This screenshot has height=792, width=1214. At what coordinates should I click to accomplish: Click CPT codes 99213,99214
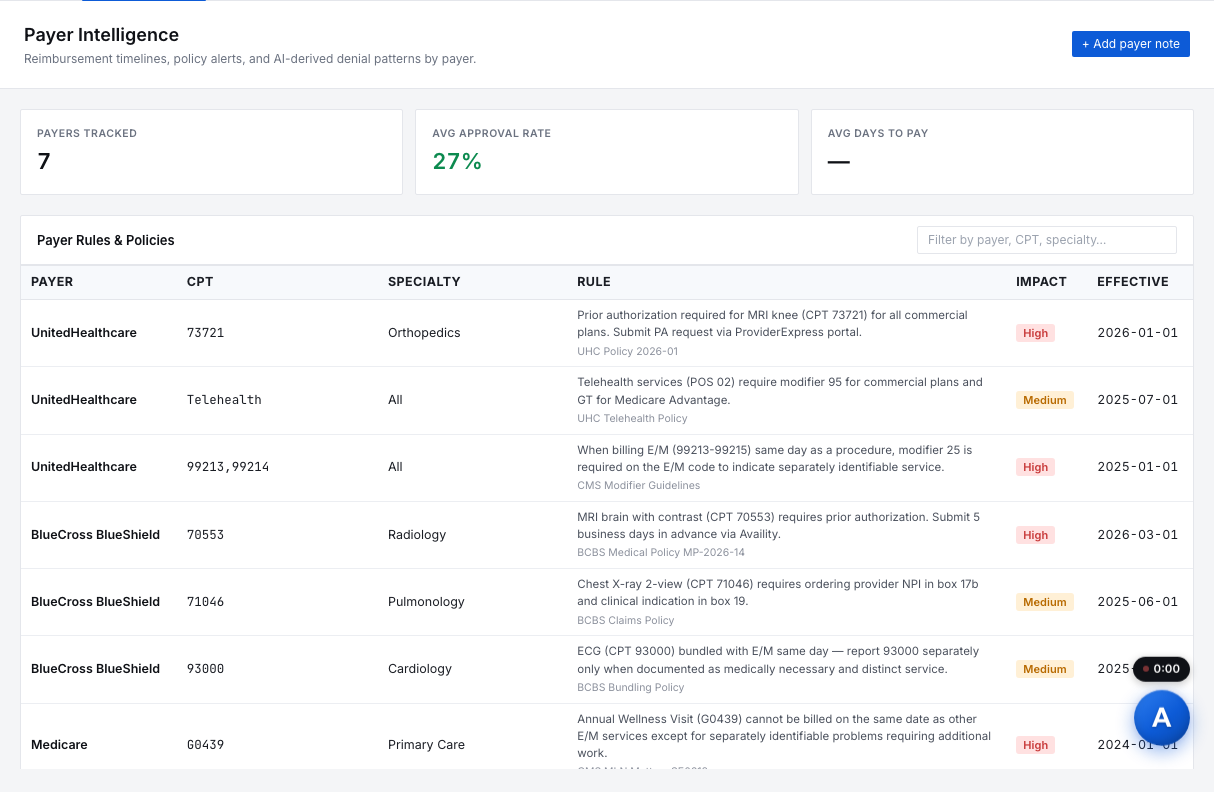coord(228,467)
